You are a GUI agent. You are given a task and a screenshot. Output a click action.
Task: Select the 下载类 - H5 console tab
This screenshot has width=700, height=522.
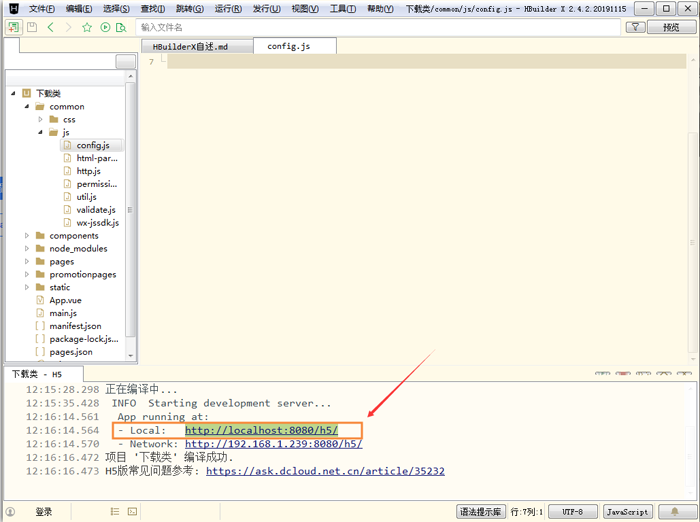pyautogui.click(x=44, y=374)
